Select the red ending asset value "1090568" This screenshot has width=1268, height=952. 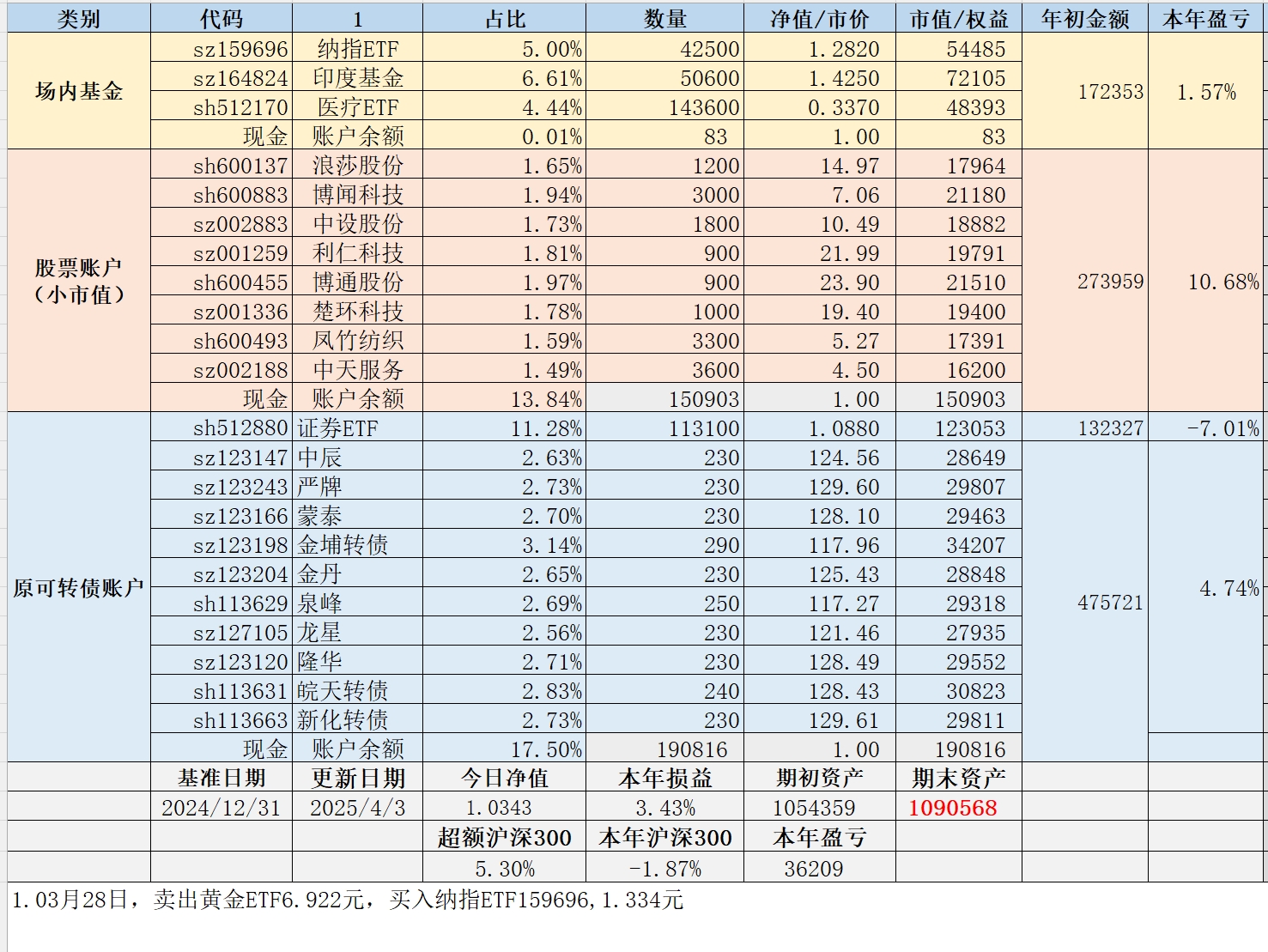point(959,808)
